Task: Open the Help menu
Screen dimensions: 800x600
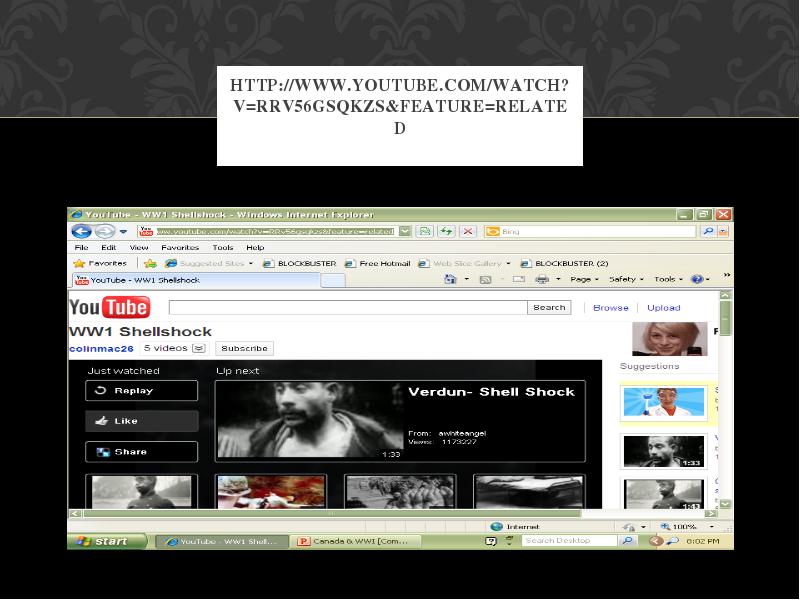Action: [255, 247]
